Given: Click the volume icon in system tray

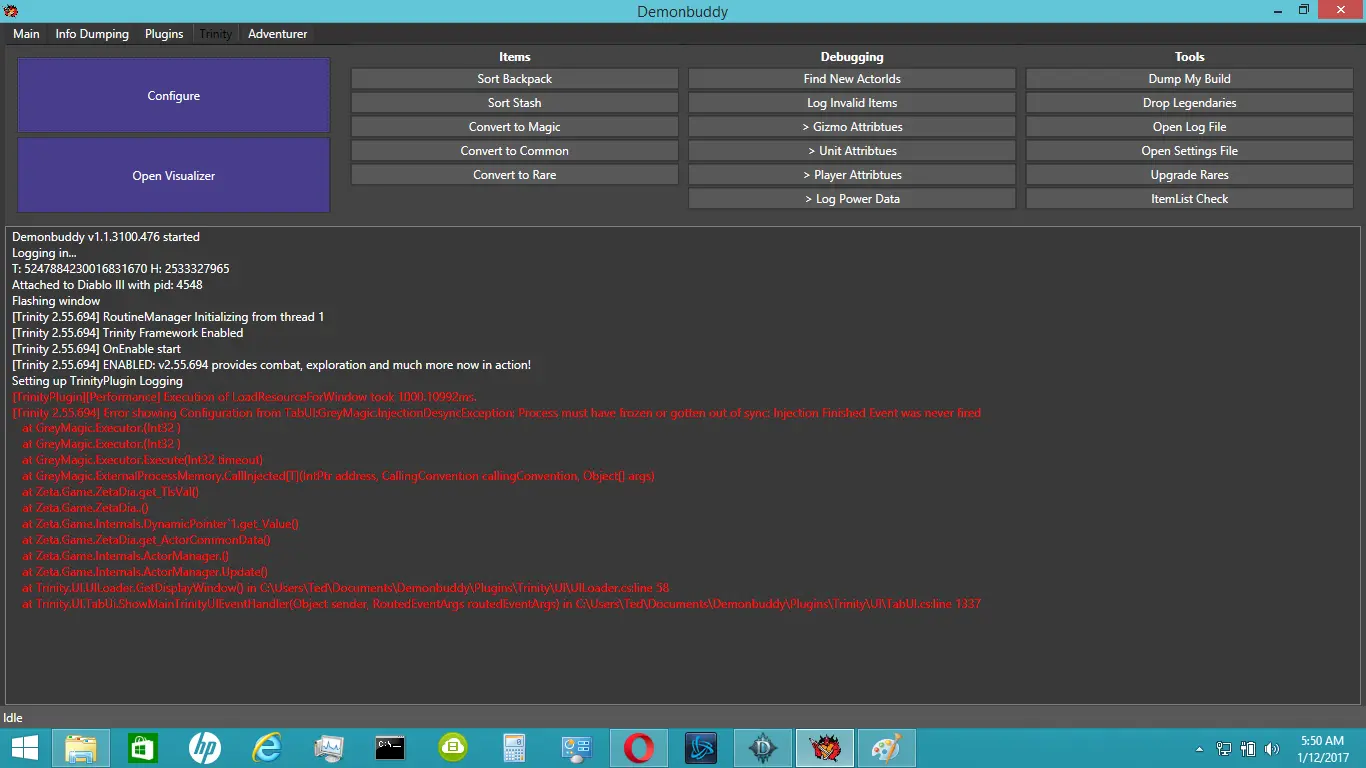Looking at the screenshot, I should pyautogui.click(x=1271, y=749).
